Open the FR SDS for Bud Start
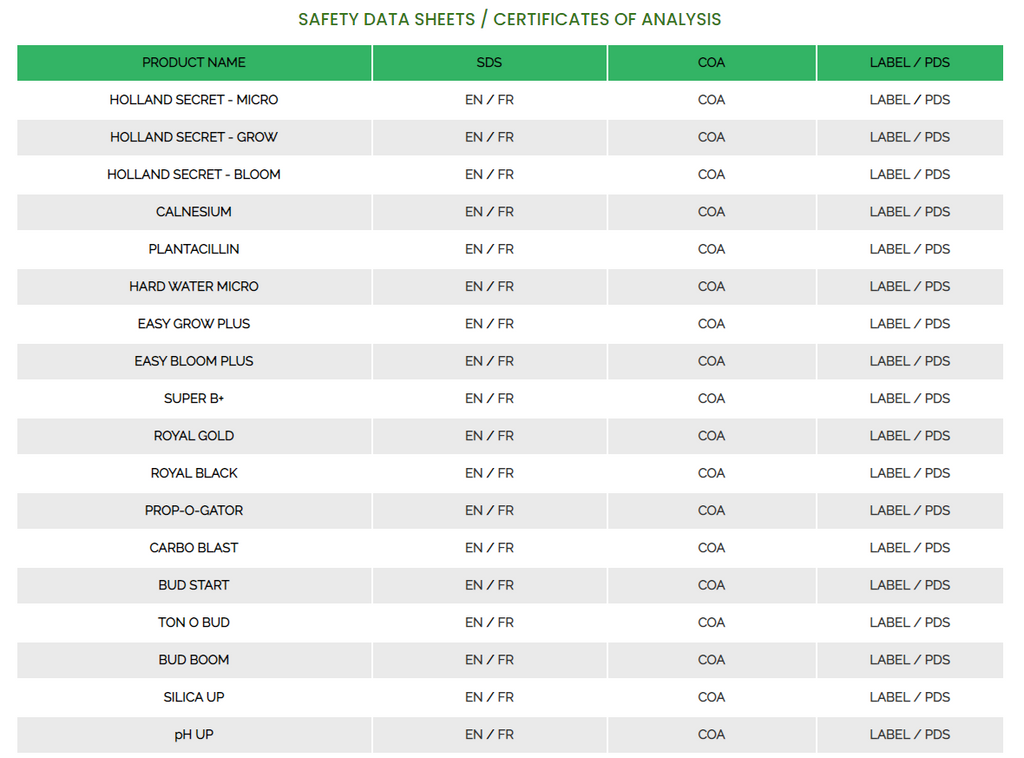Screen dimensions: 1024x758 click(506, 585)
